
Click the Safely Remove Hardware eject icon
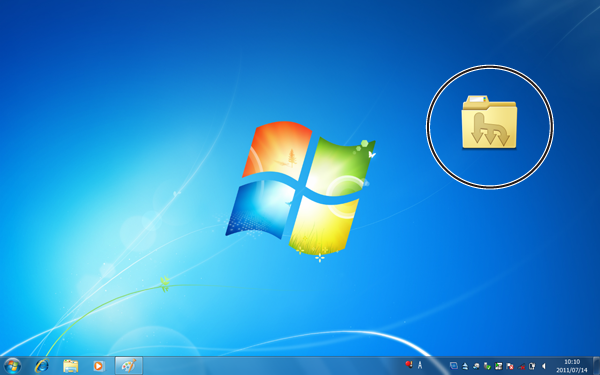[465, 367]
